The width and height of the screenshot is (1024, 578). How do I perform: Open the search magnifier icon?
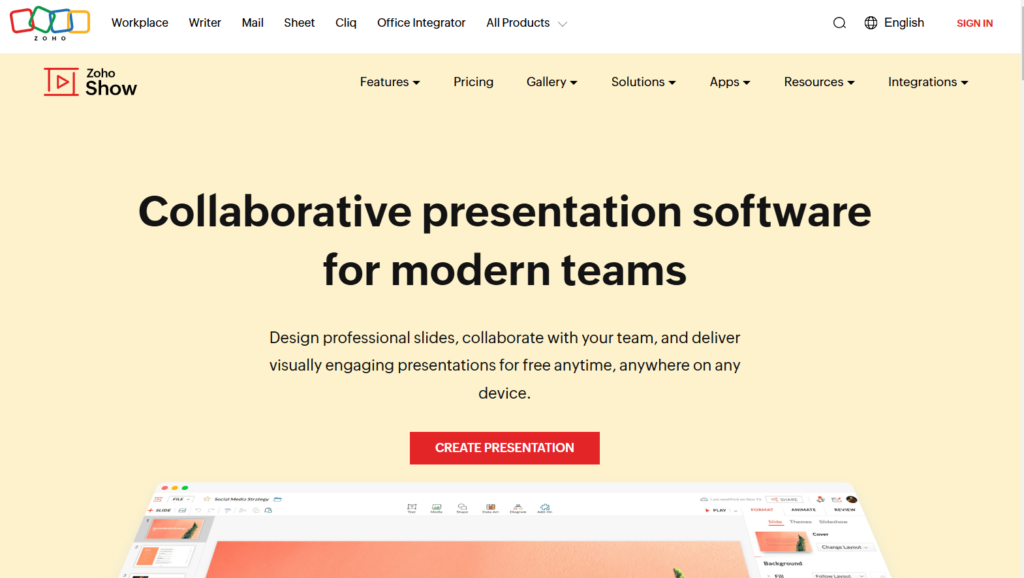pos(839,23)
